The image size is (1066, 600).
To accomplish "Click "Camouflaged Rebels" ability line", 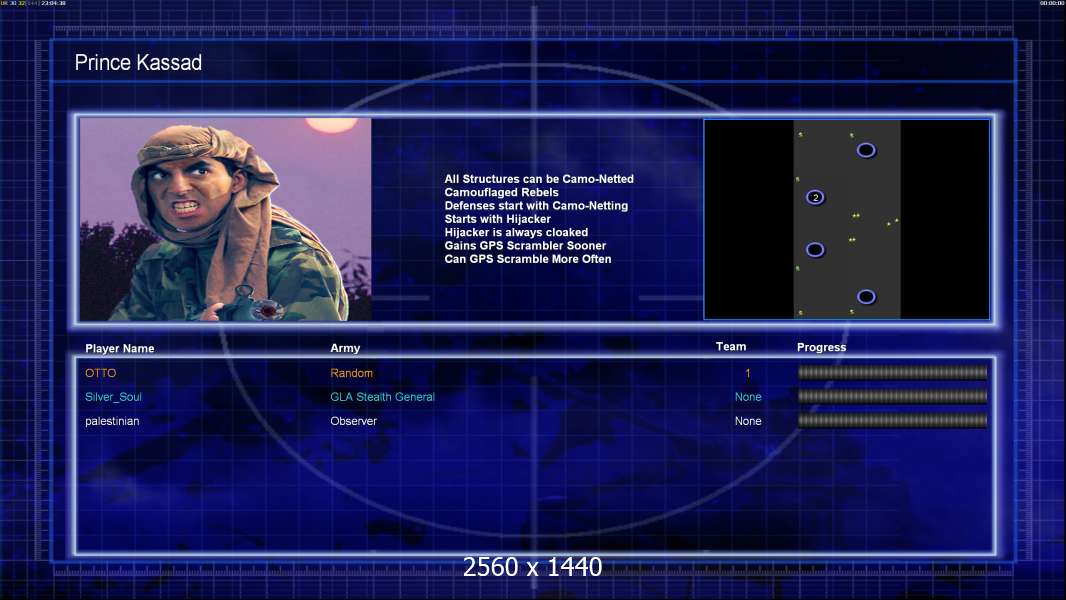I will point(501,192).
